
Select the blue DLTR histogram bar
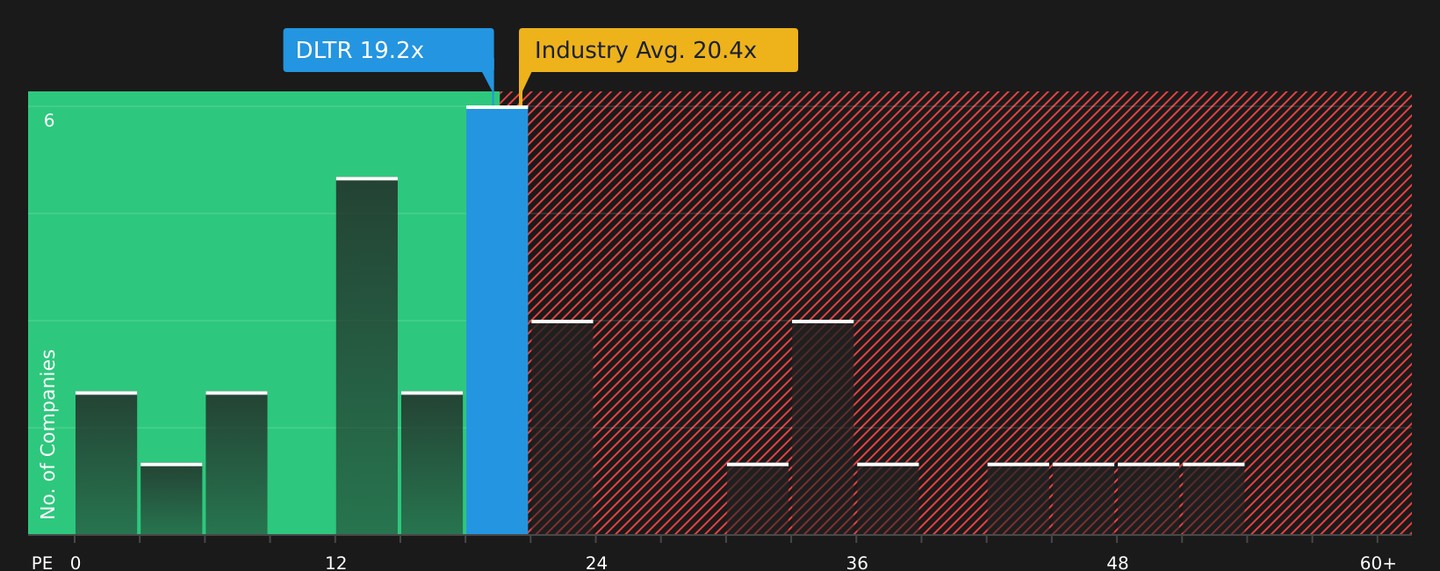497,320
